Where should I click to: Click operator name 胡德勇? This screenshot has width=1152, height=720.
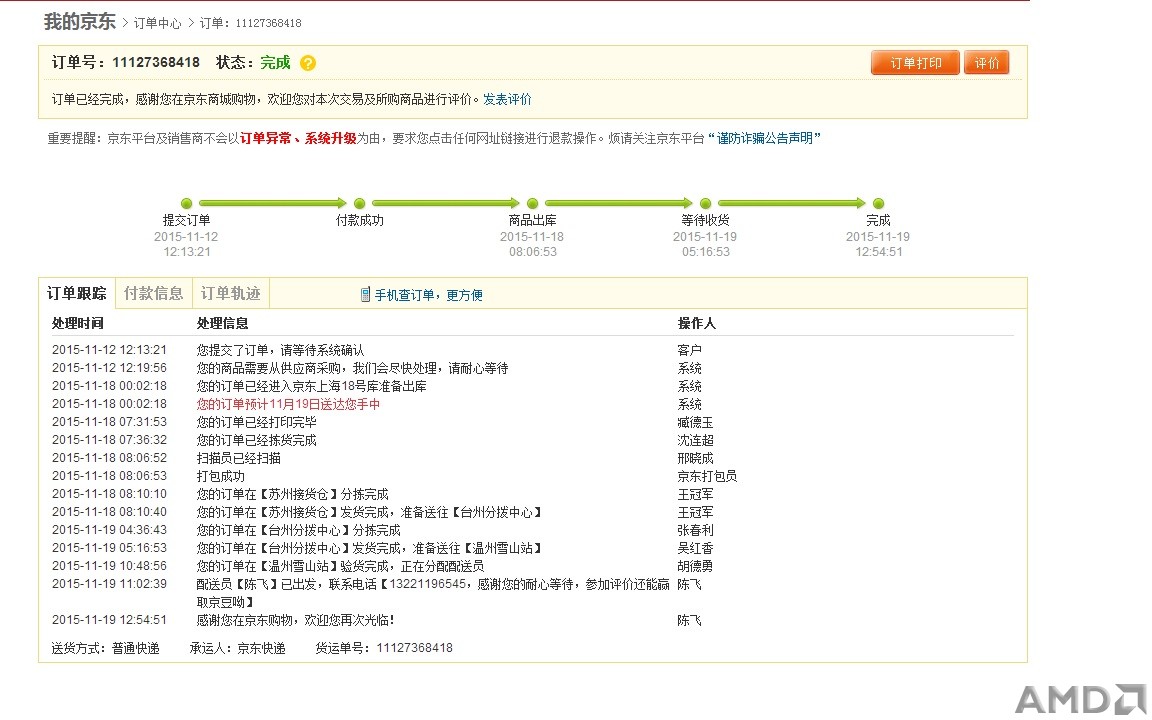(x=695, y=566)
